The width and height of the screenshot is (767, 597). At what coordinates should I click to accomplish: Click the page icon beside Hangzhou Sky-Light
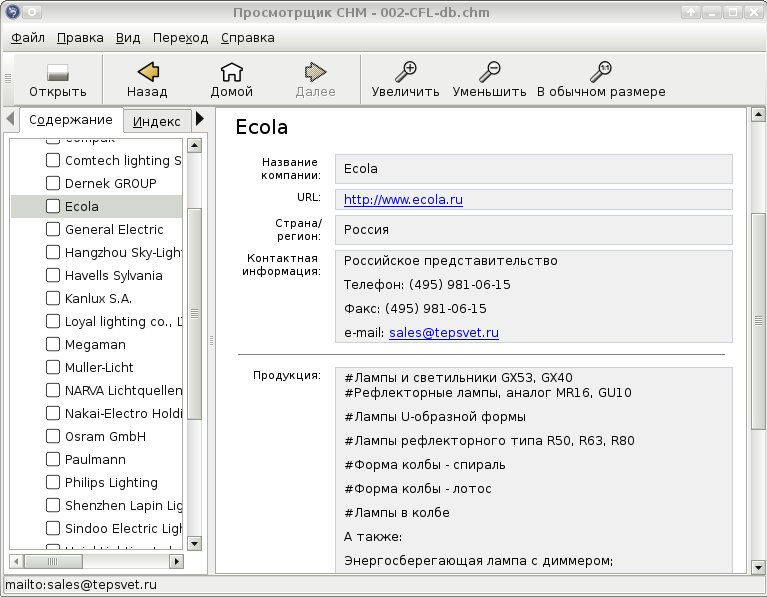53,252
